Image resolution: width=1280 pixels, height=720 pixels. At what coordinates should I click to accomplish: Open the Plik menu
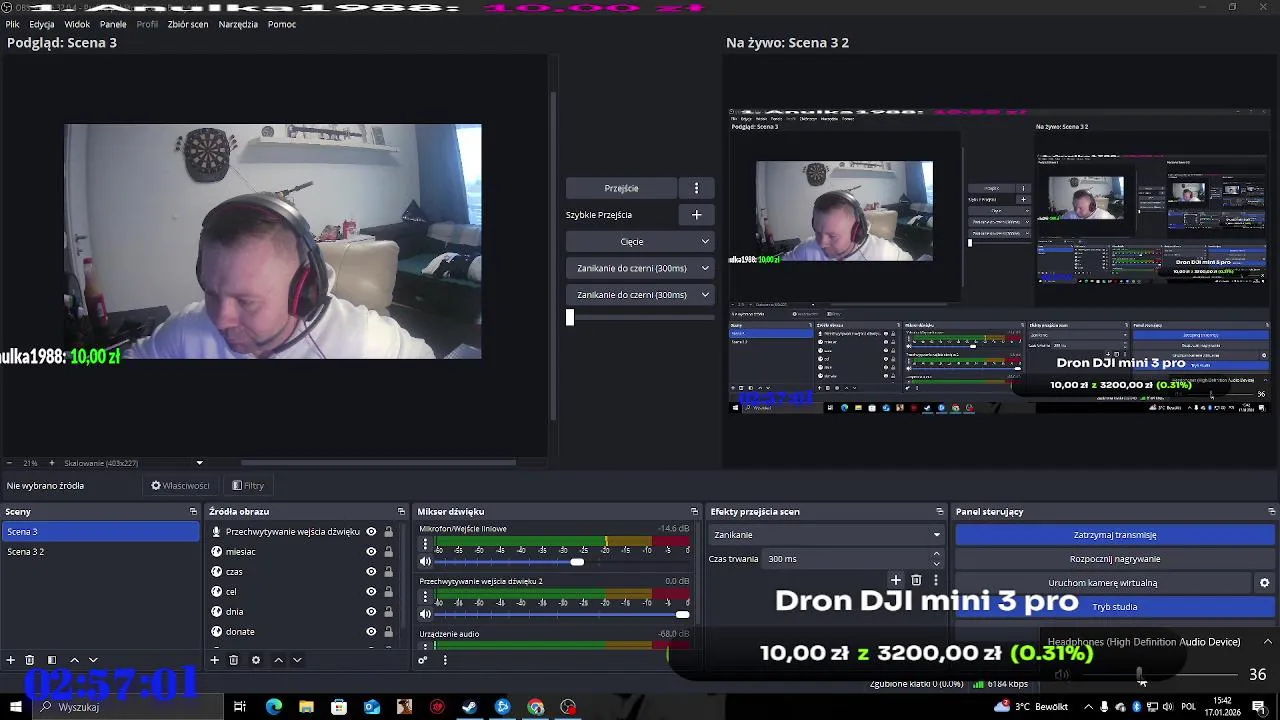(12, 24)
